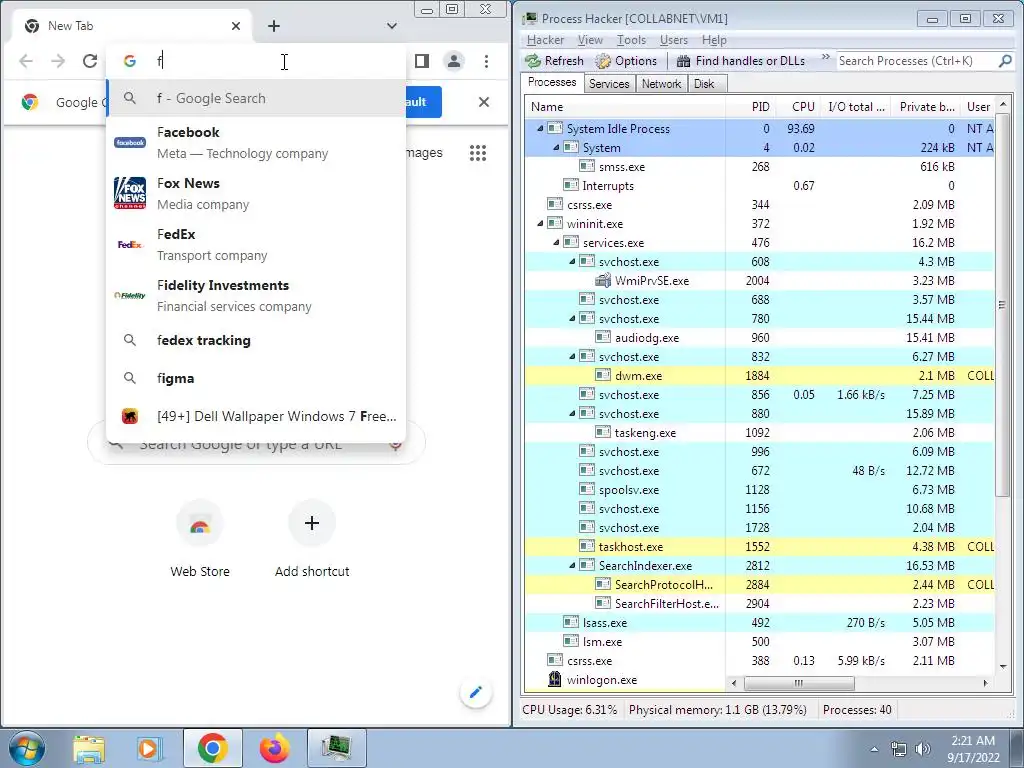Dismiss the default browser info bar
The image size is (1024, 768).
click(483, 102)
